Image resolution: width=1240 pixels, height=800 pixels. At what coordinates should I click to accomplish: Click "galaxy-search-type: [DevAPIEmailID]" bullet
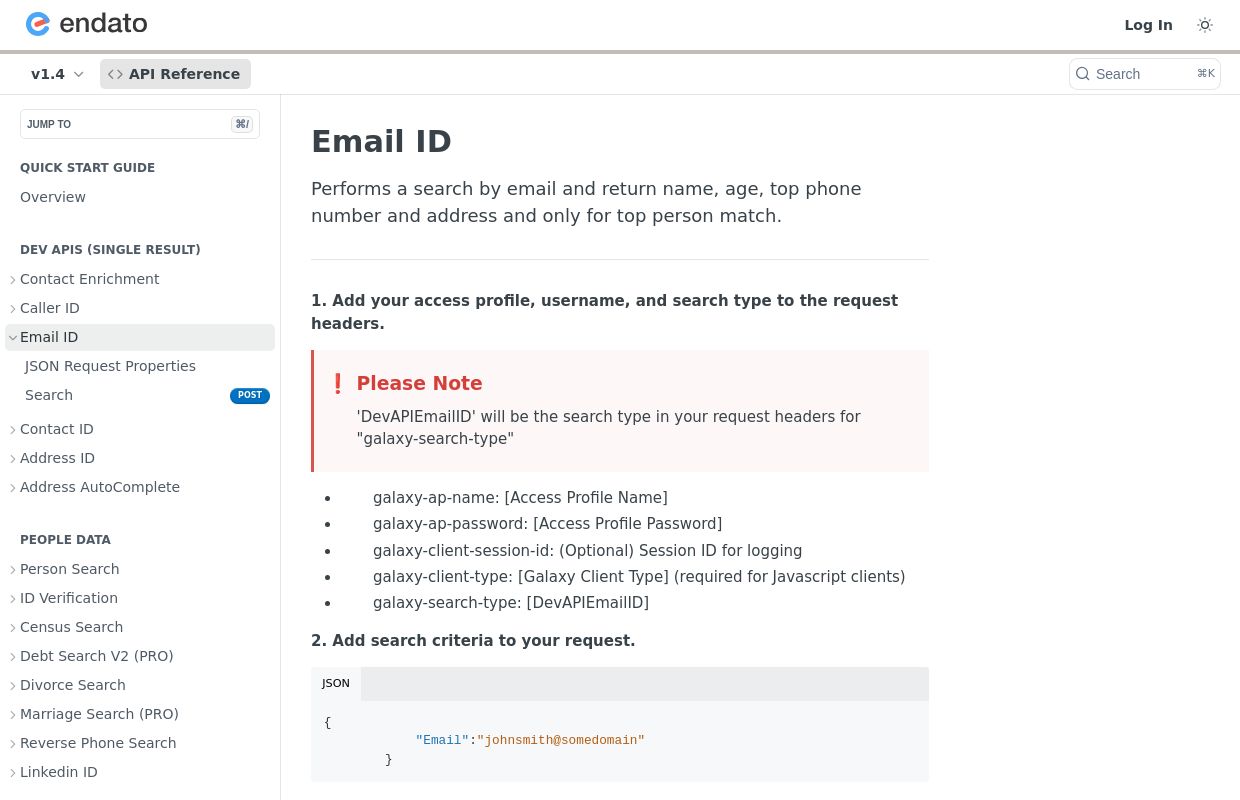coord(511,603)
